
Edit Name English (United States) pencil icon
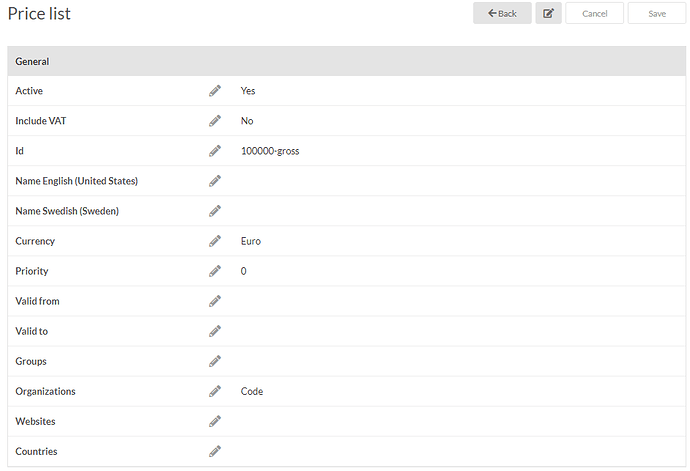[x=215, y=181]
